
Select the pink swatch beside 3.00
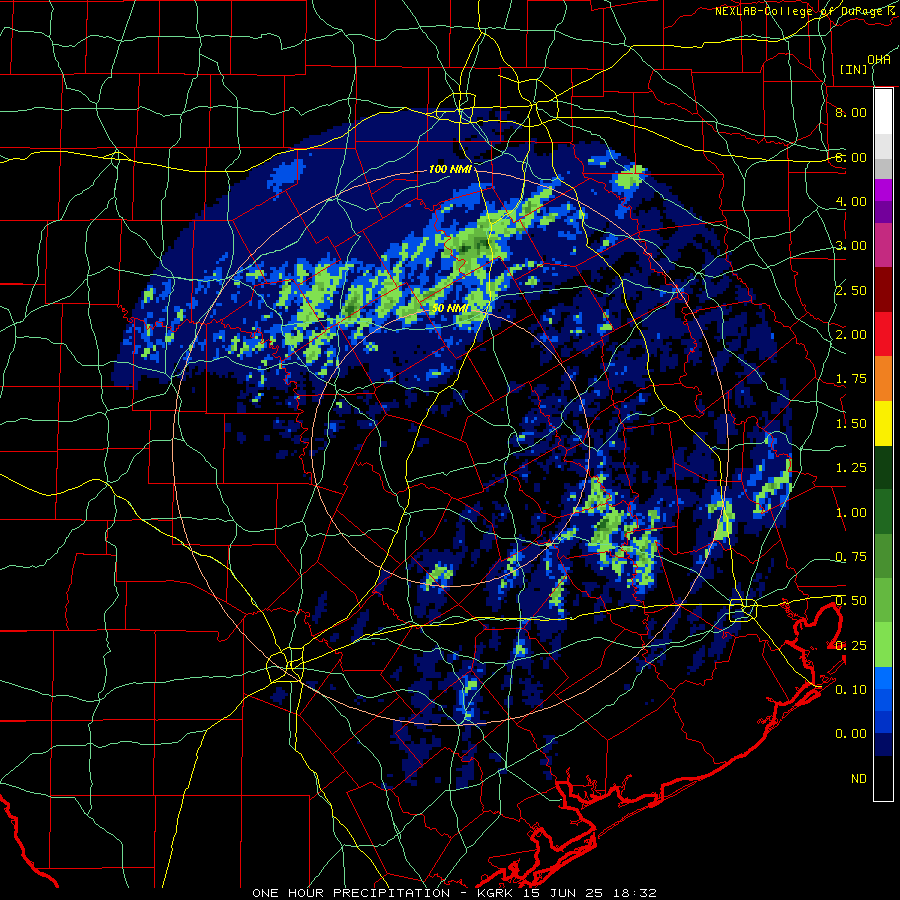pyautogui.click(x=883, y=245)
